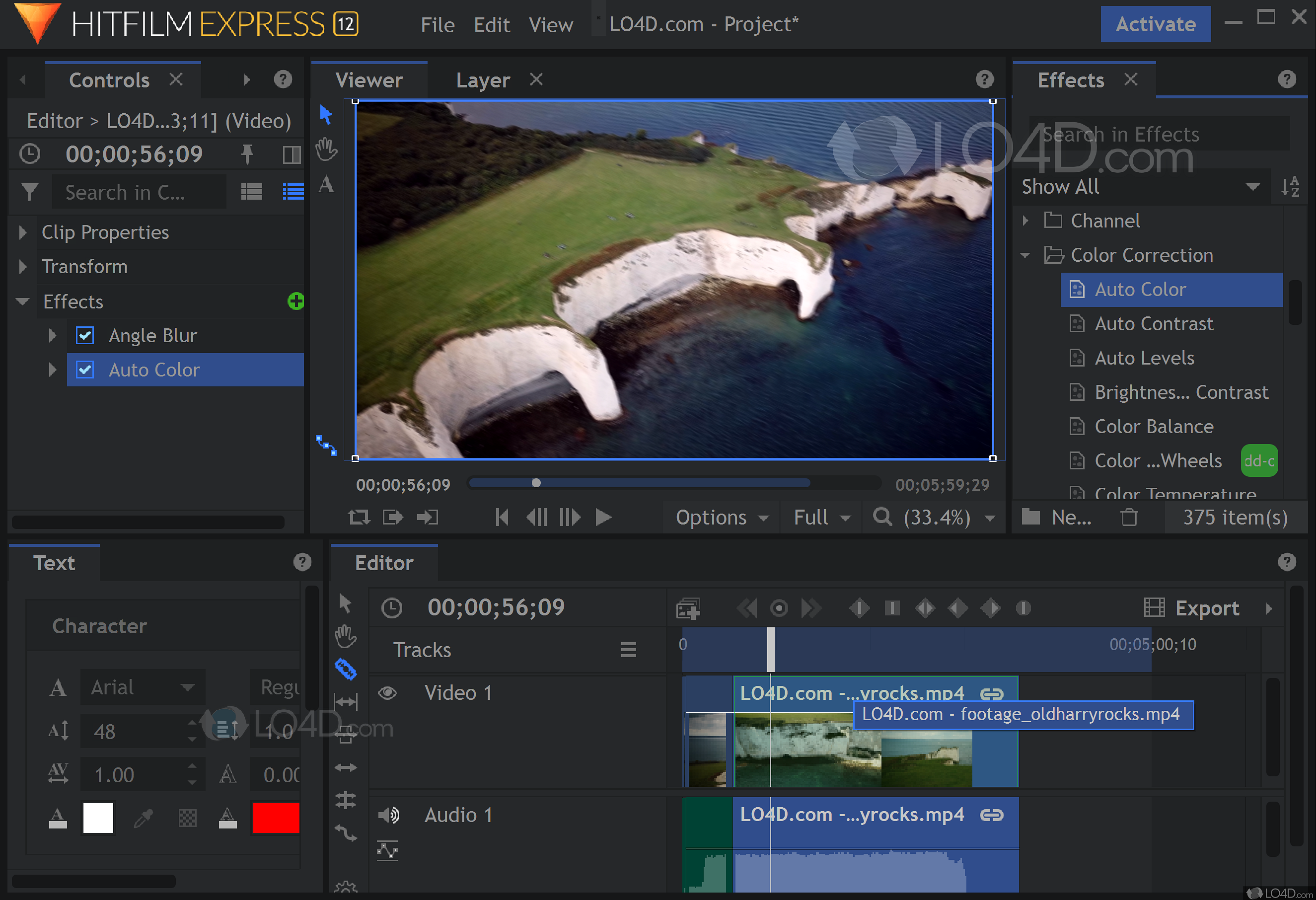Click the trash icon in the Effects panel

(1130, 517)
